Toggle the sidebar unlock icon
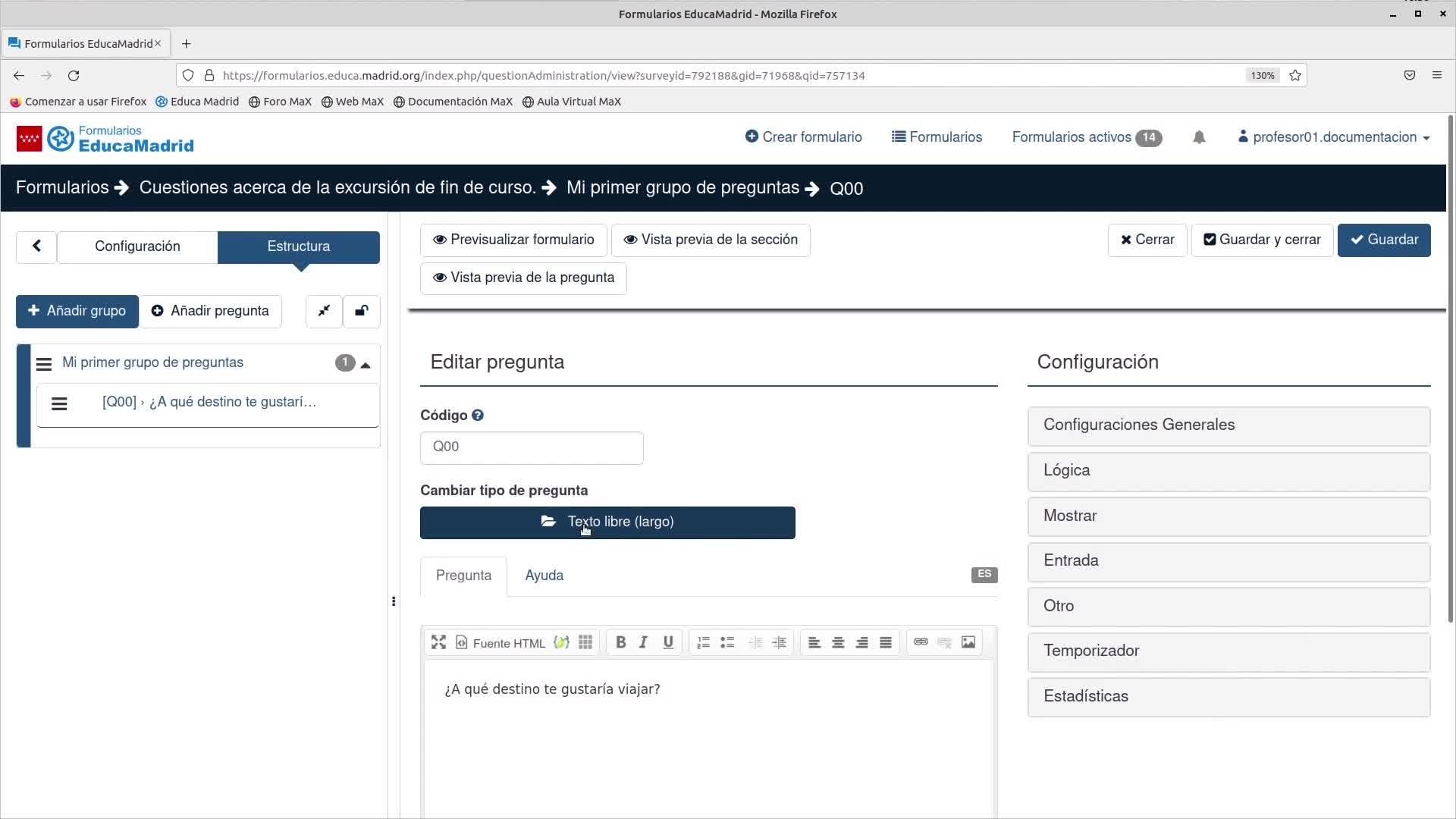Viewport: 1456px width, 819px height. point(362,311)
